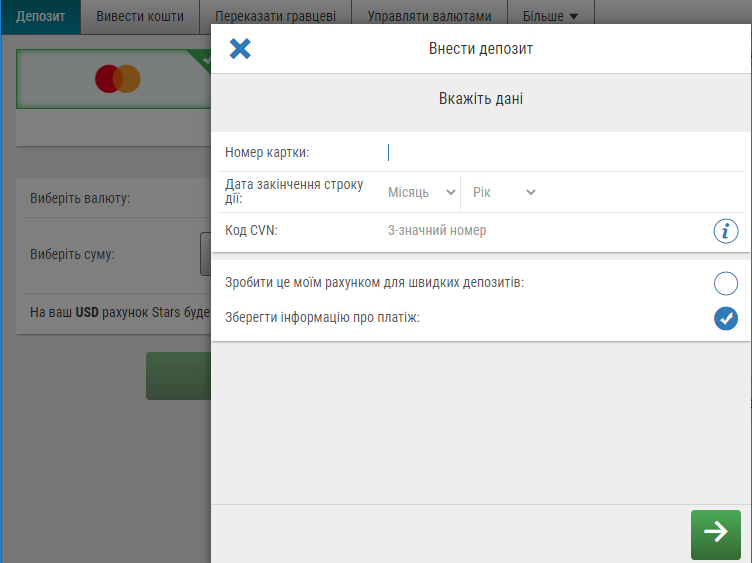Open the Вивести кошти tab
Screen dimensions: 752x563
(x=140, y=16)
